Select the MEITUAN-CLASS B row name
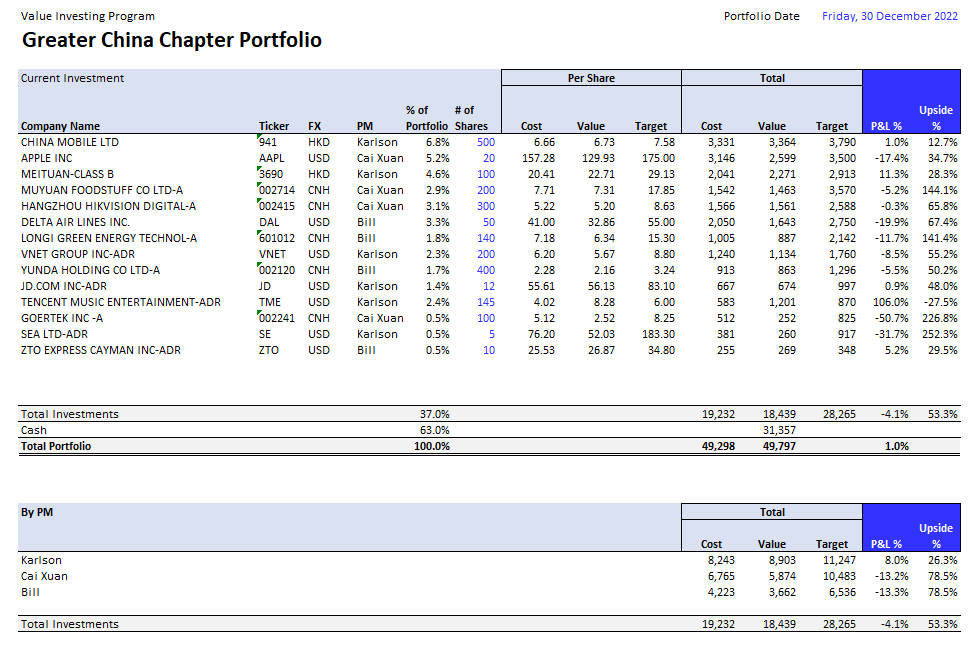The image size is (973, 646). pyautogui.click(x=67, y=174)
